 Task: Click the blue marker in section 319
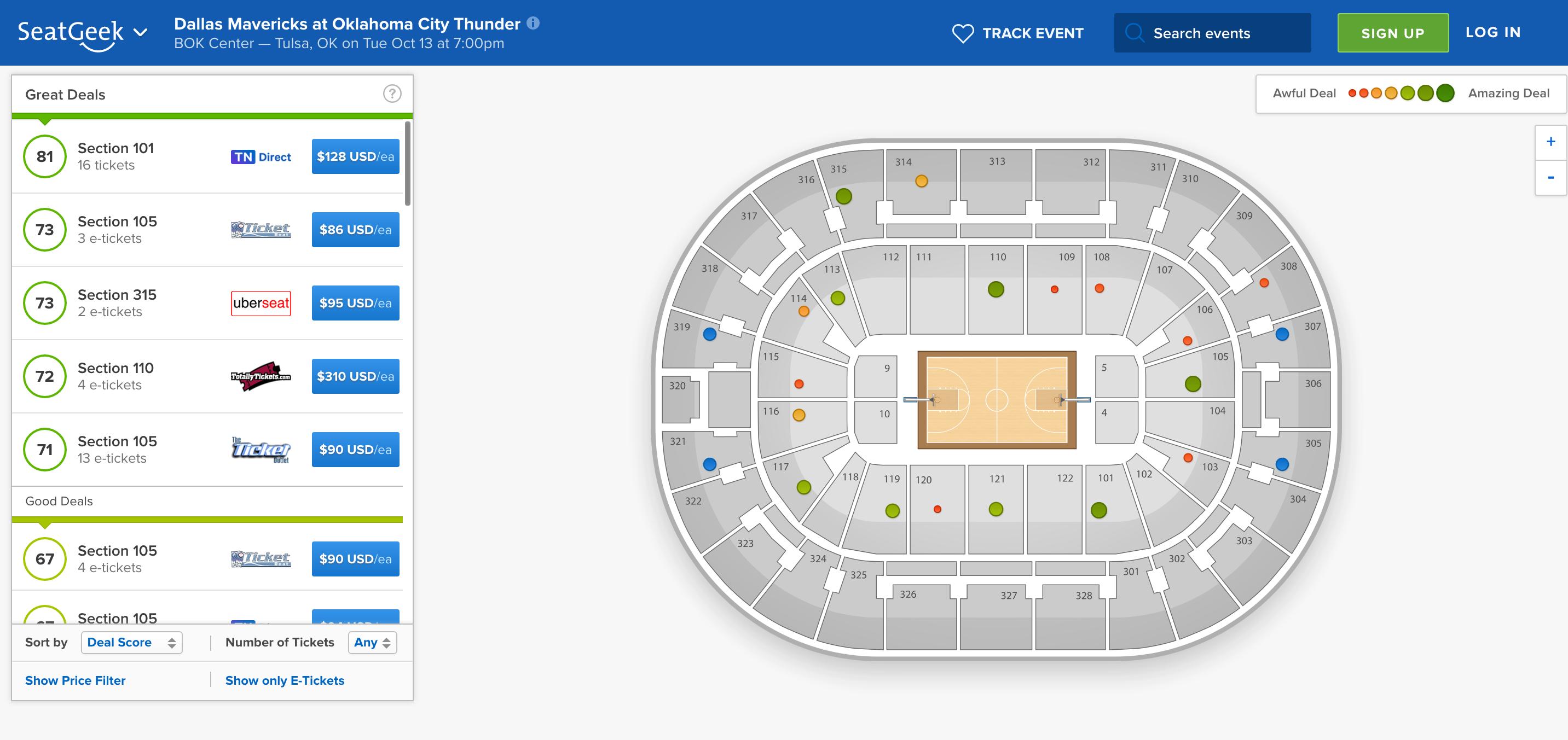point(710,334)
